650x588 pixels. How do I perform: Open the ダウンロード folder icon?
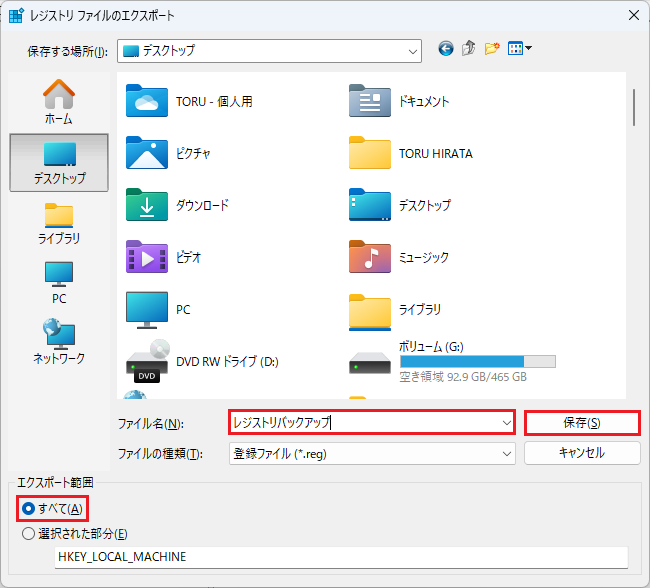pyautogui.click(x=147, y=205)
